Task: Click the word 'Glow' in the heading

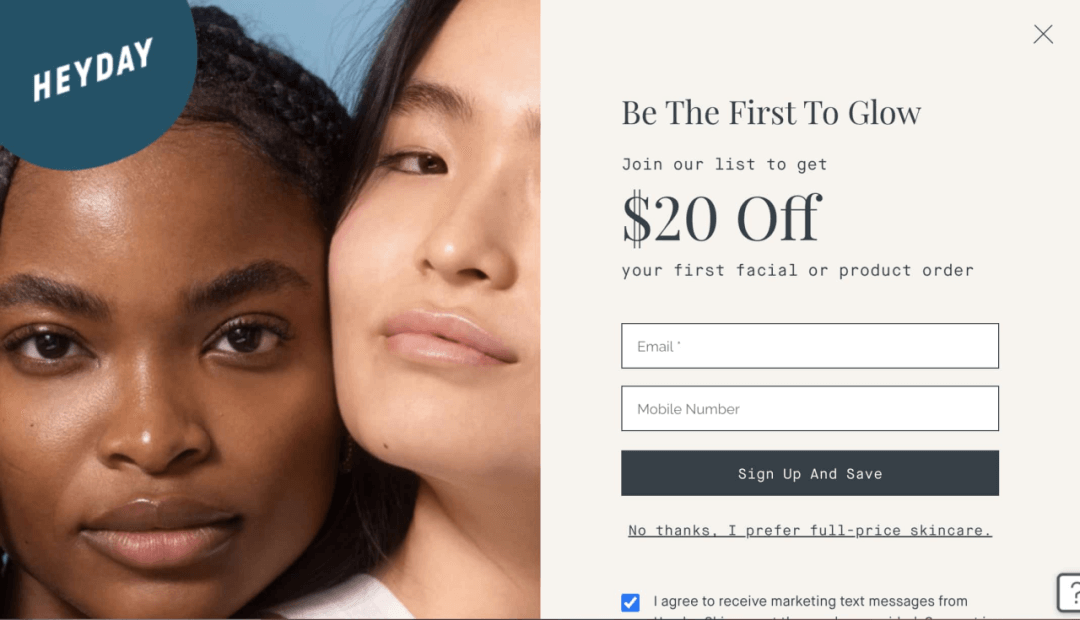Action: [884, 113]
